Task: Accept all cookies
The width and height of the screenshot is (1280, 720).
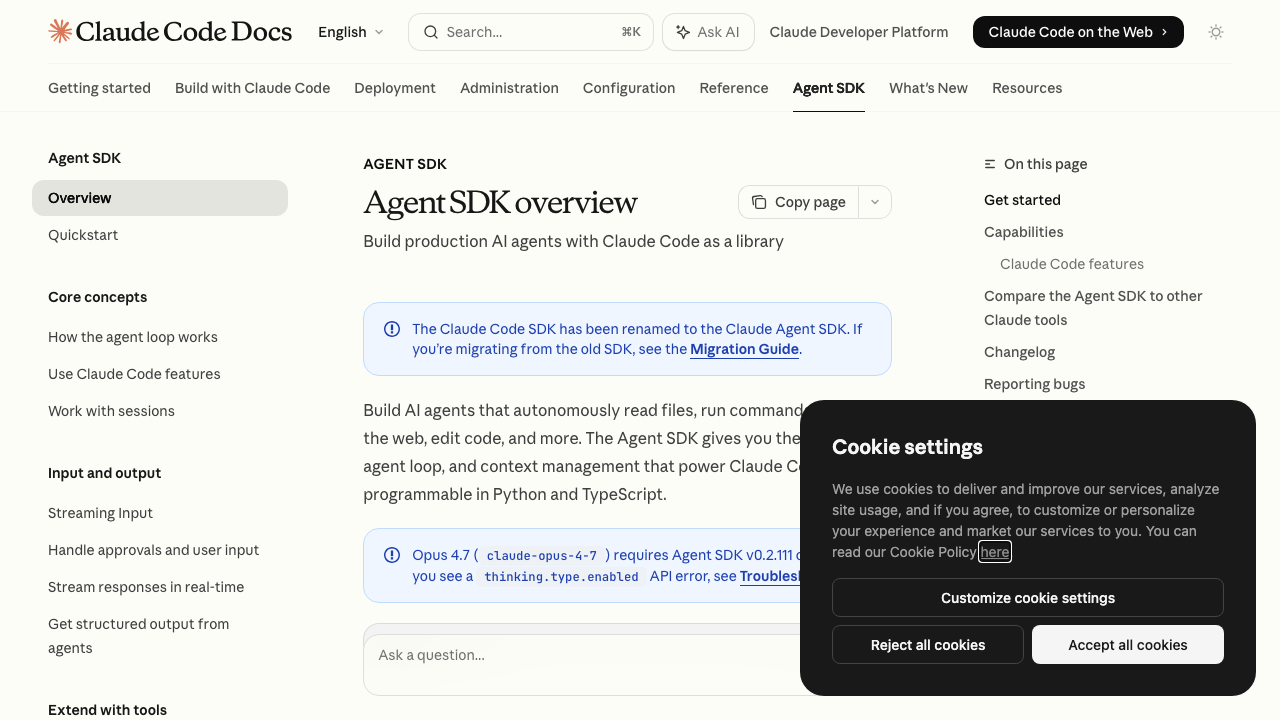Action: click(1127, 644)
